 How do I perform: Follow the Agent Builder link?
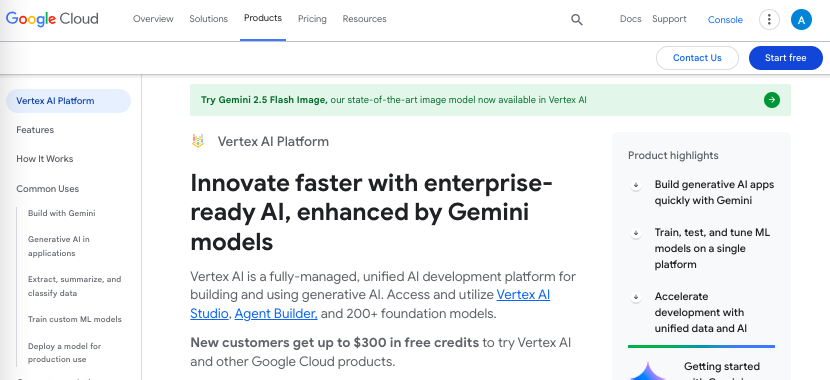(x=276, y=313)
